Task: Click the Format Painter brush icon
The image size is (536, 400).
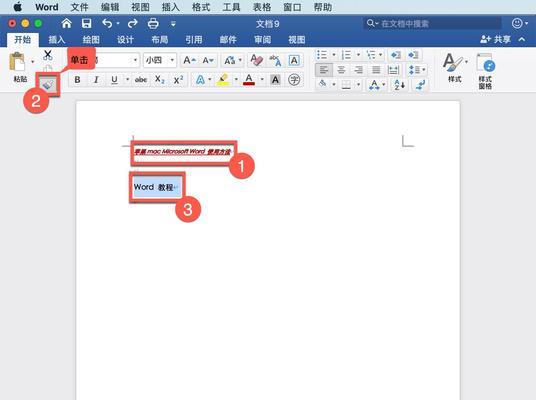Action: pos(48,84)
